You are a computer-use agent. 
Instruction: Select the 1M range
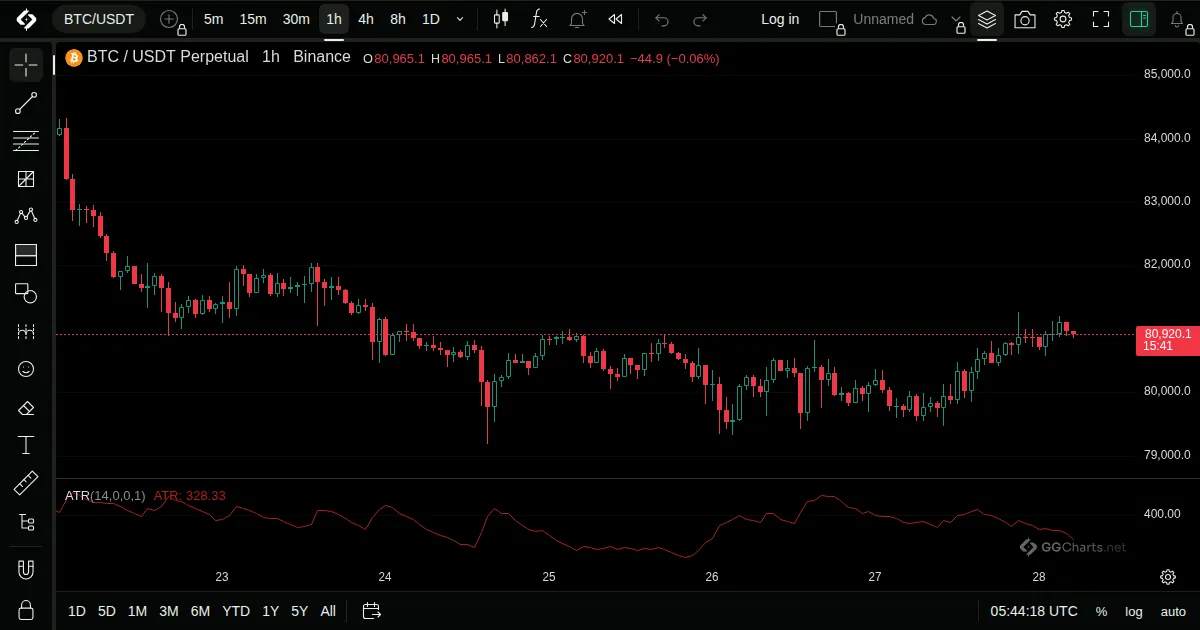tap(137, 611)
